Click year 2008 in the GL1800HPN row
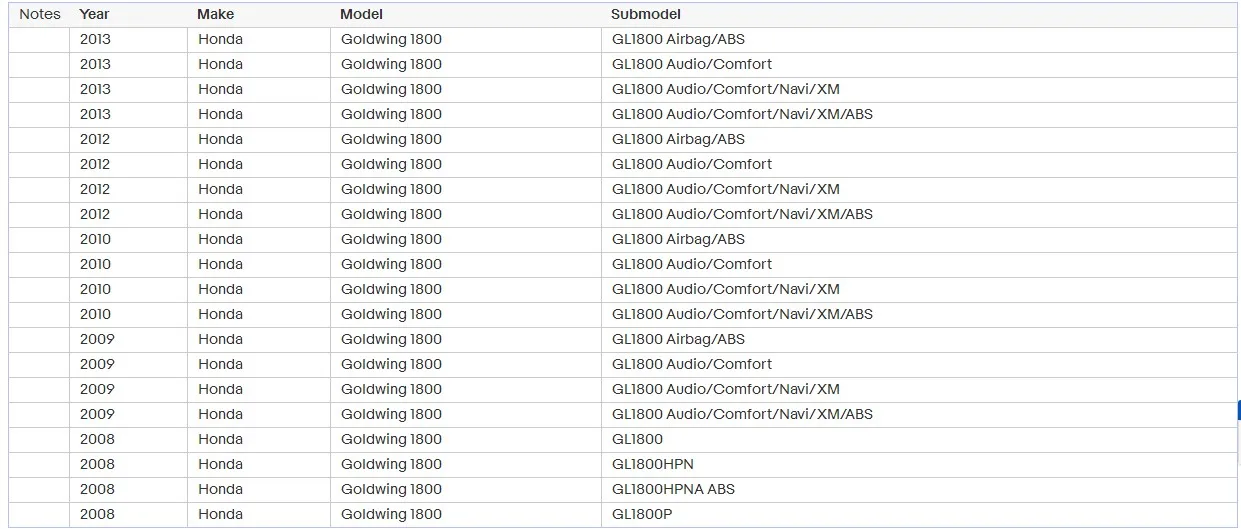The width and height of the screenshot is (1241, 529). (97, 464)
